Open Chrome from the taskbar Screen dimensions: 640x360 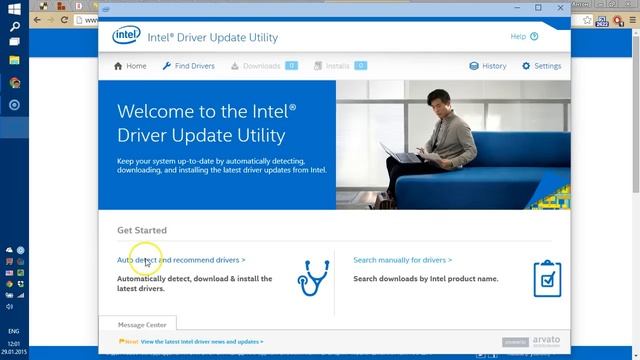coord(15,83)
